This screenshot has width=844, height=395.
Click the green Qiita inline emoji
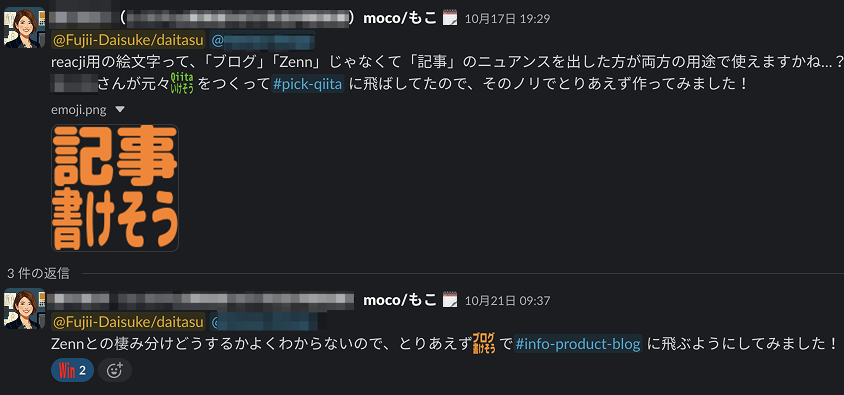click(182, 83)
